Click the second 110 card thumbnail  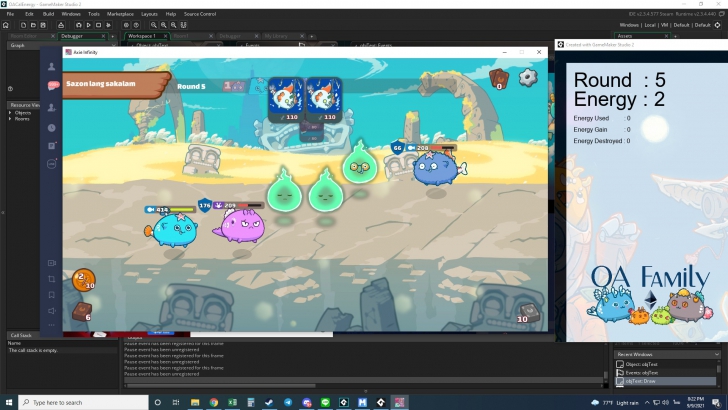(x=324, y=100)
